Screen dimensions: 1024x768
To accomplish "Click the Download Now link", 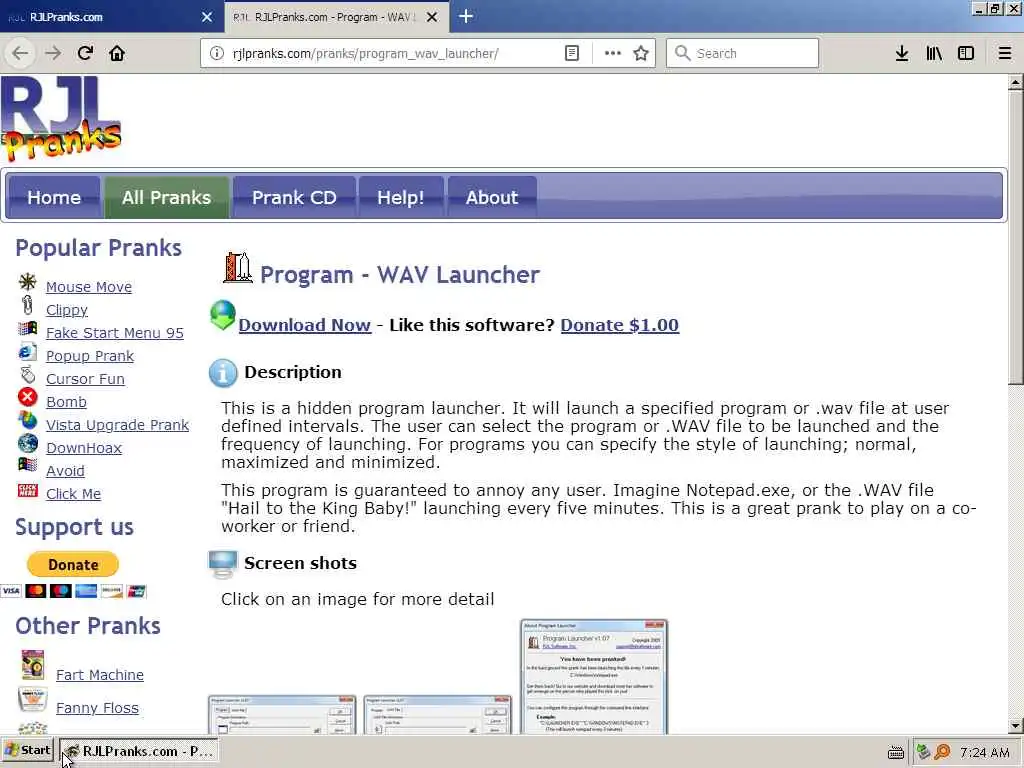I will pyautogui.click(x=305, y=325).
